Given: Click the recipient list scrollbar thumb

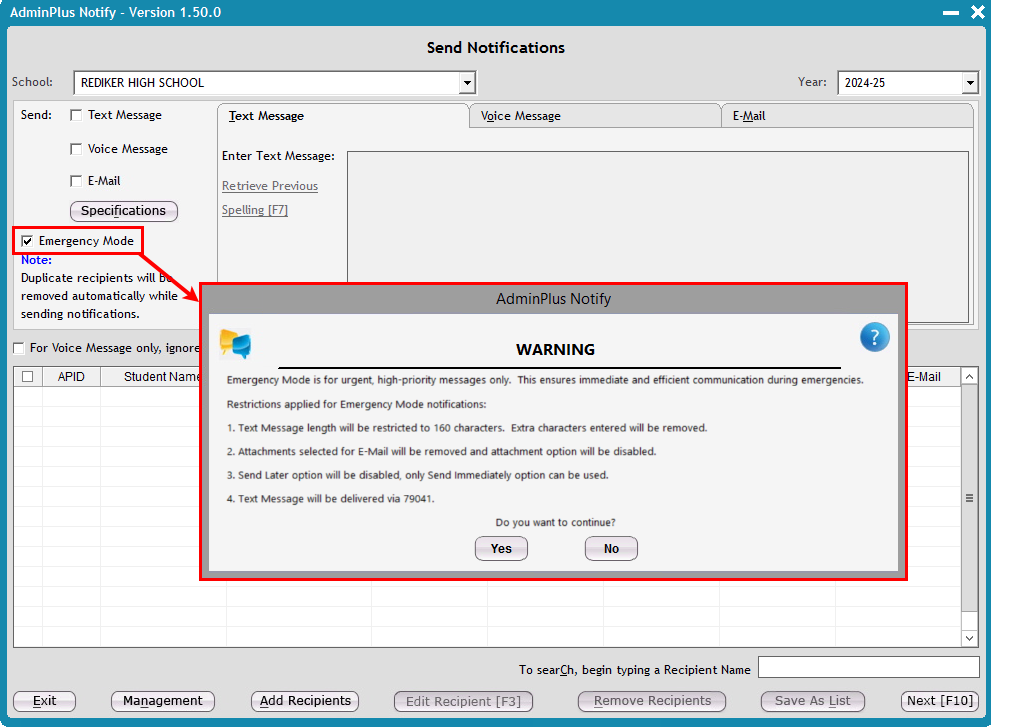Looking at the screenshot, I should (x=969, y=498).
